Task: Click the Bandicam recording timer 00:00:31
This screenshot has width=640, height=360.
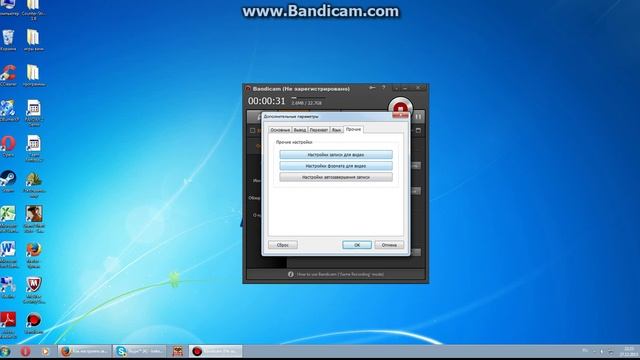Action: point(267,101)
